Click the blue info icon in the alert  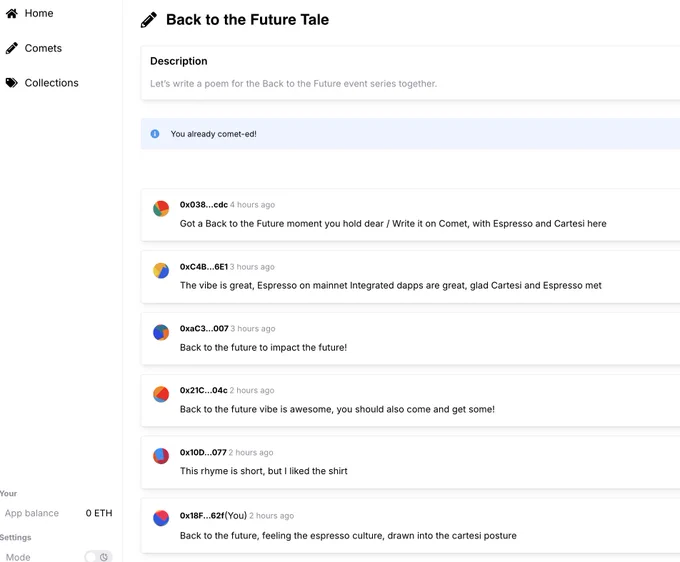coord(155,134)
